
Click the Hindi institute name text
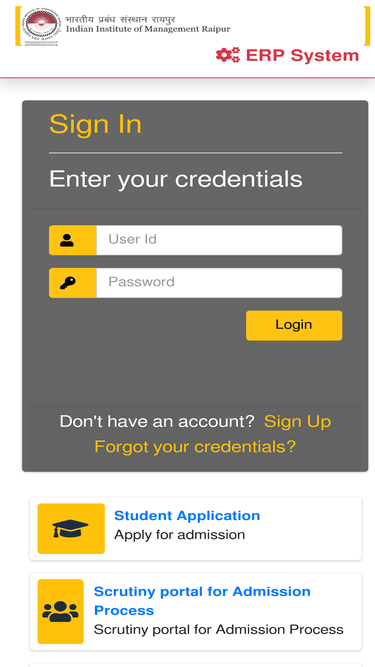(120, 20)
